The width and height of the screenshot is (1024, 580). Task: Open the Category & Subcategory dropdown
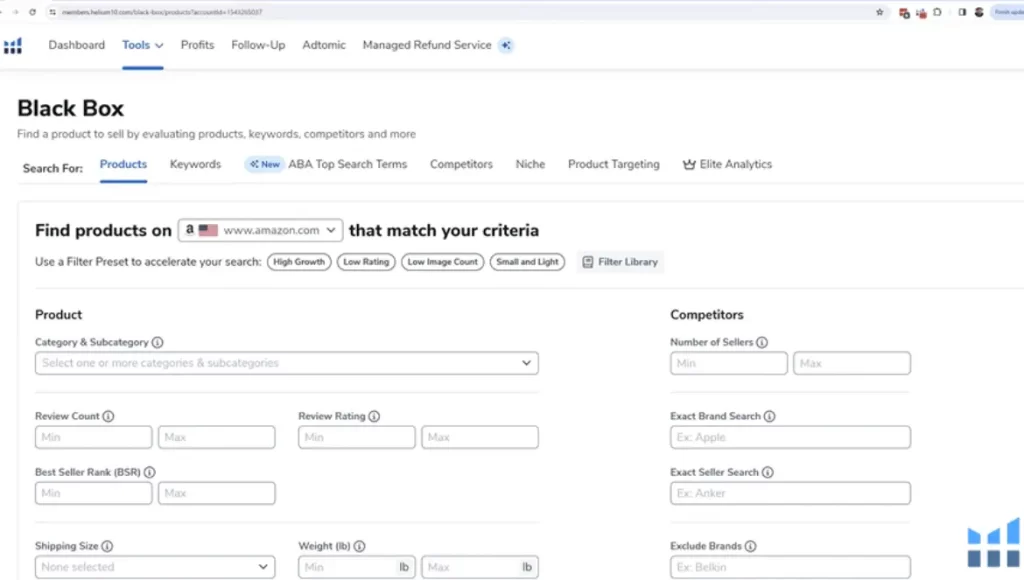pyautogui.click(x=286, y=363)
